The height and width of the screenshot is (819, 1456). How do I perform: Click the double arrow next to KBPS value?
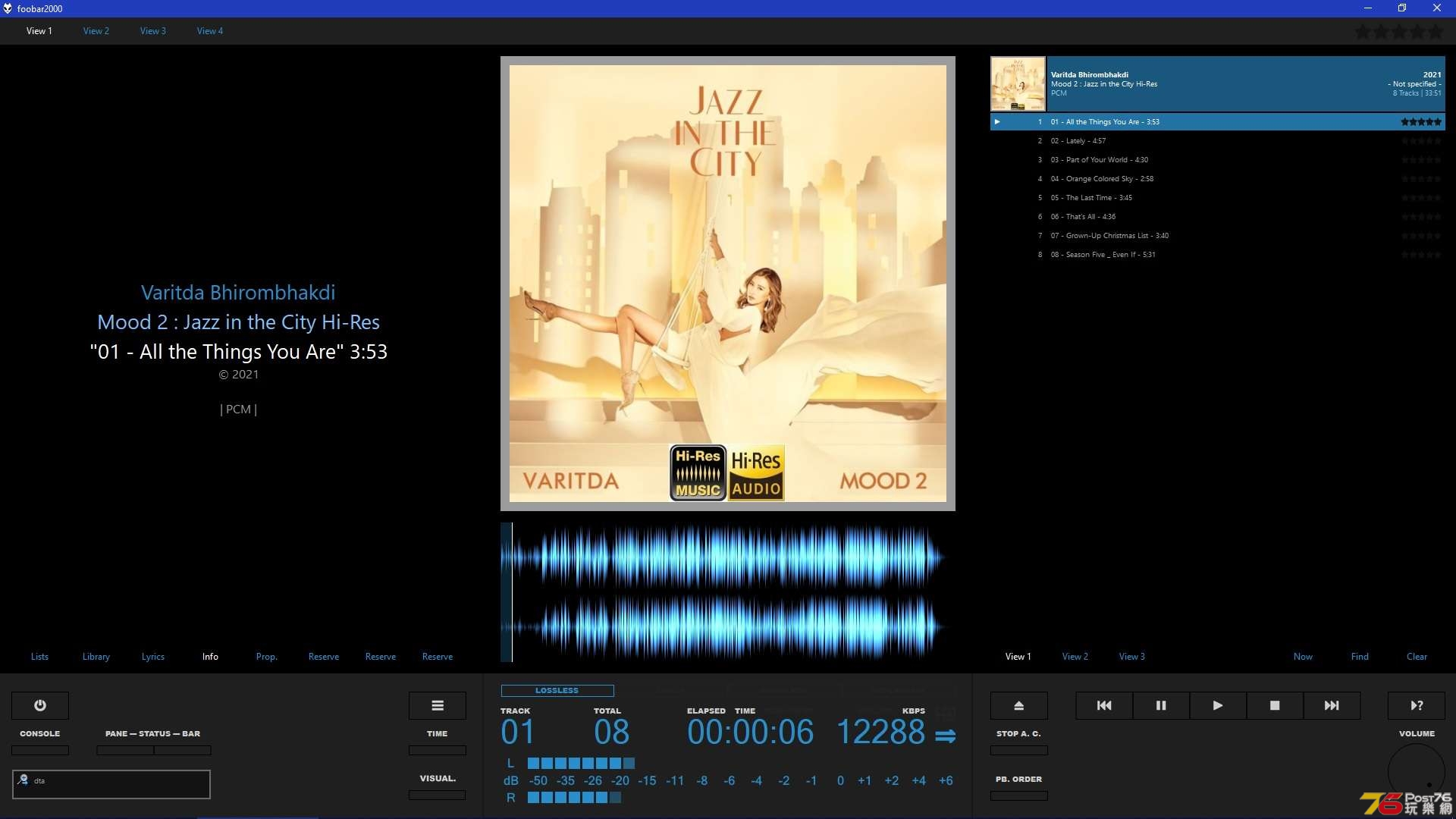(945, 736)
